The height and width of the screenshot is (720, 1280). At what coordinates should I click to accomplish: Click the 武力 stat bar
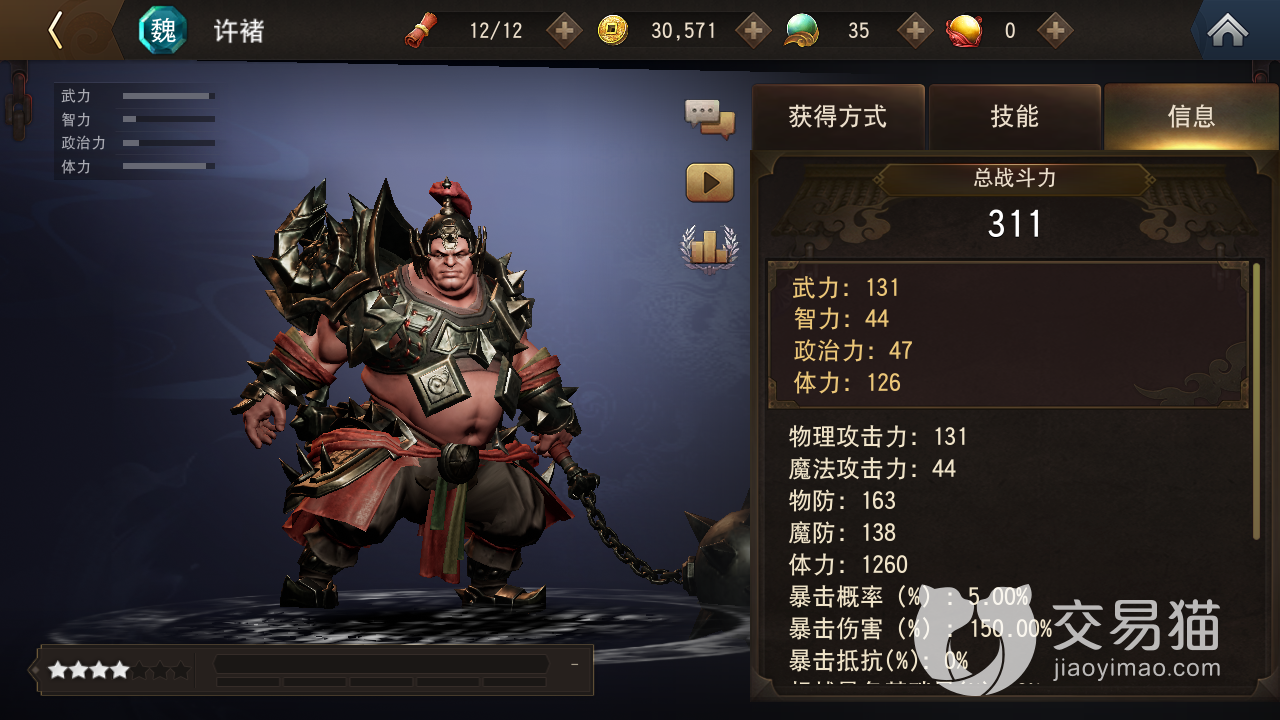point(168,96)
